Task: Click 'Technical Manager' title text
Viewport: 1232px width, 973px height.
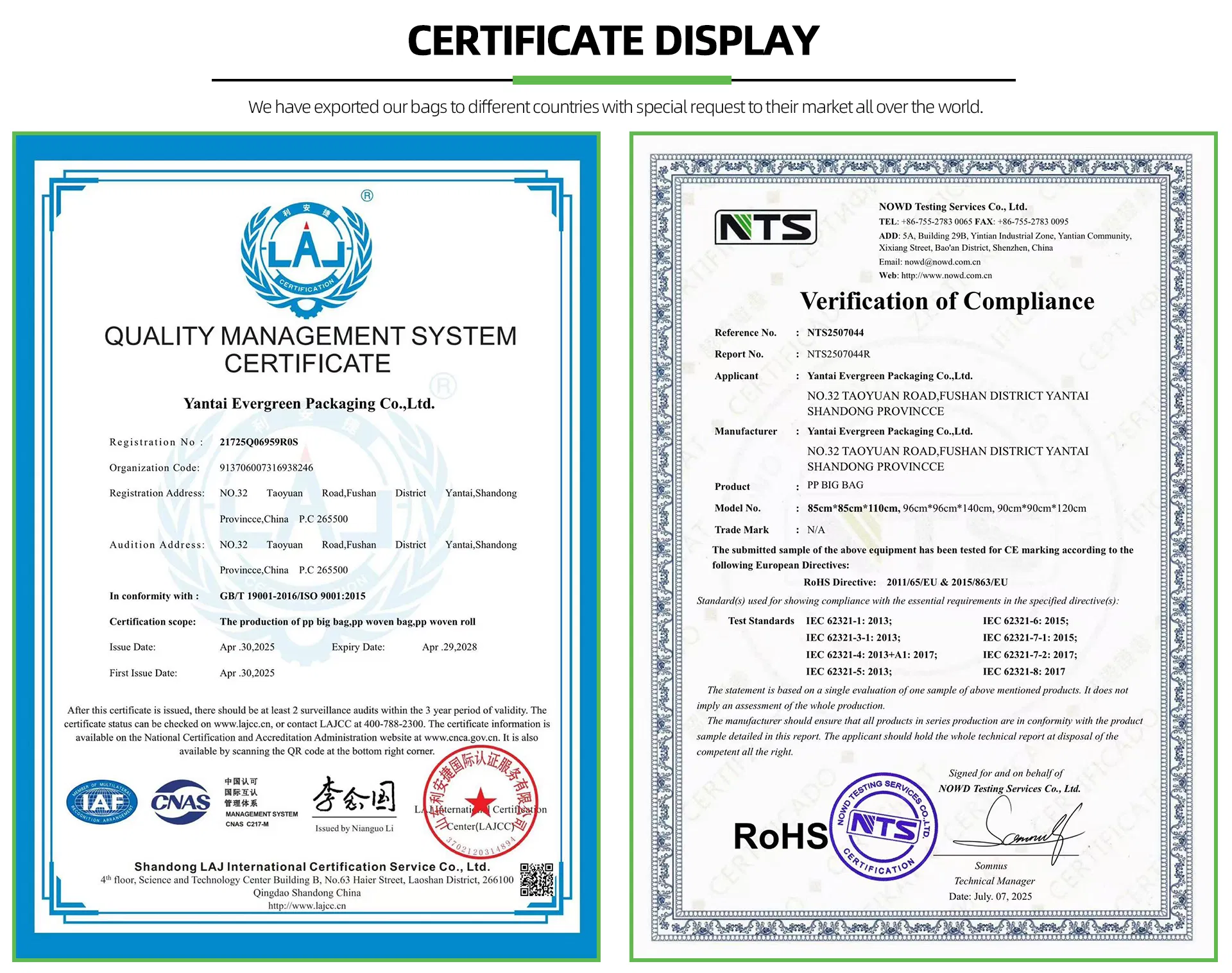Action: 995,881
